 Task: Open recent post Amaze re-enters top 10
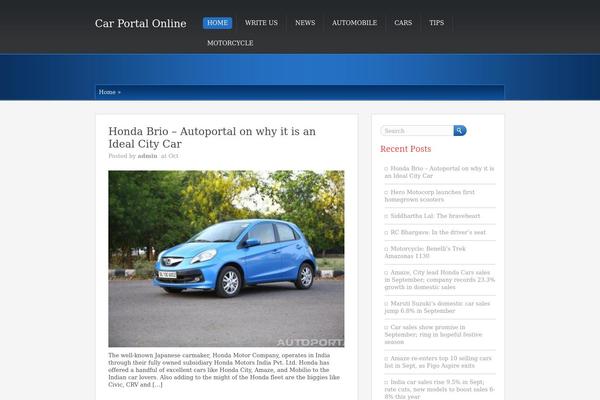(x=438, y=362)
